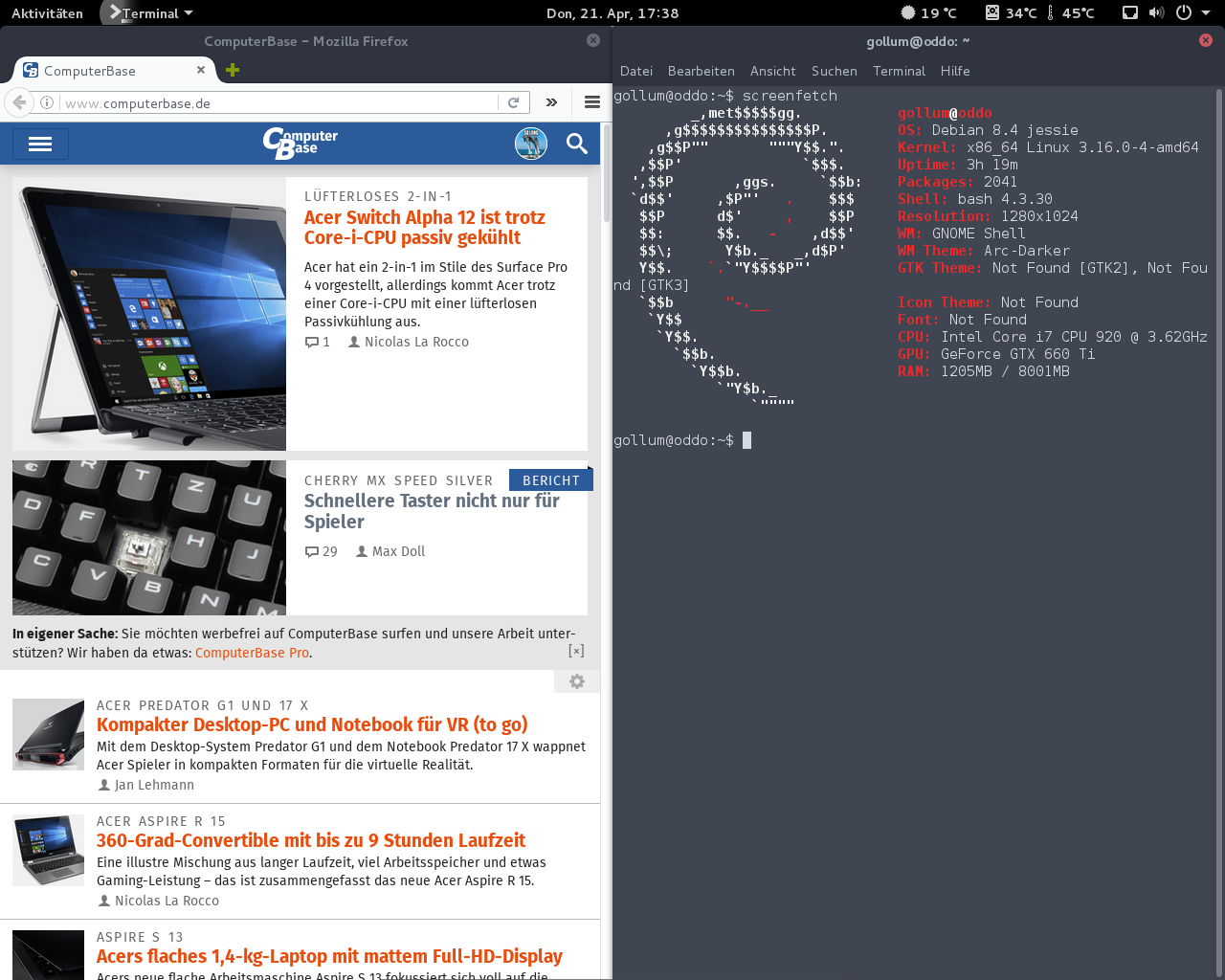The height and width of the screenshot is (980, 1225).
Task: Open Suchen menu in terminal
Action: (835, 71)
